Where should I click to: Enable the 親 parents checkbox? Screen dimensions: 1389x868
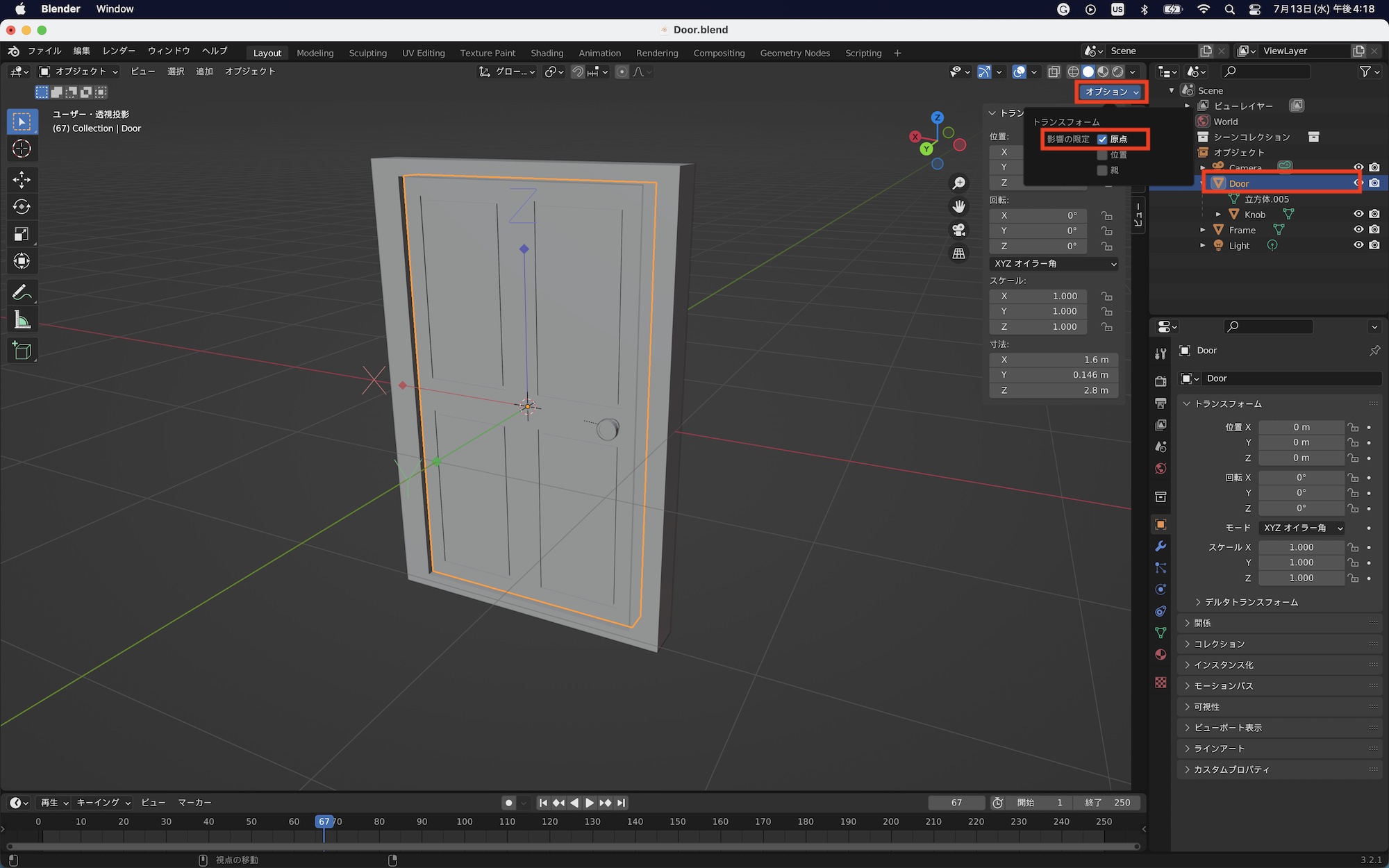pyautogui.click(x=1102, y=171)
